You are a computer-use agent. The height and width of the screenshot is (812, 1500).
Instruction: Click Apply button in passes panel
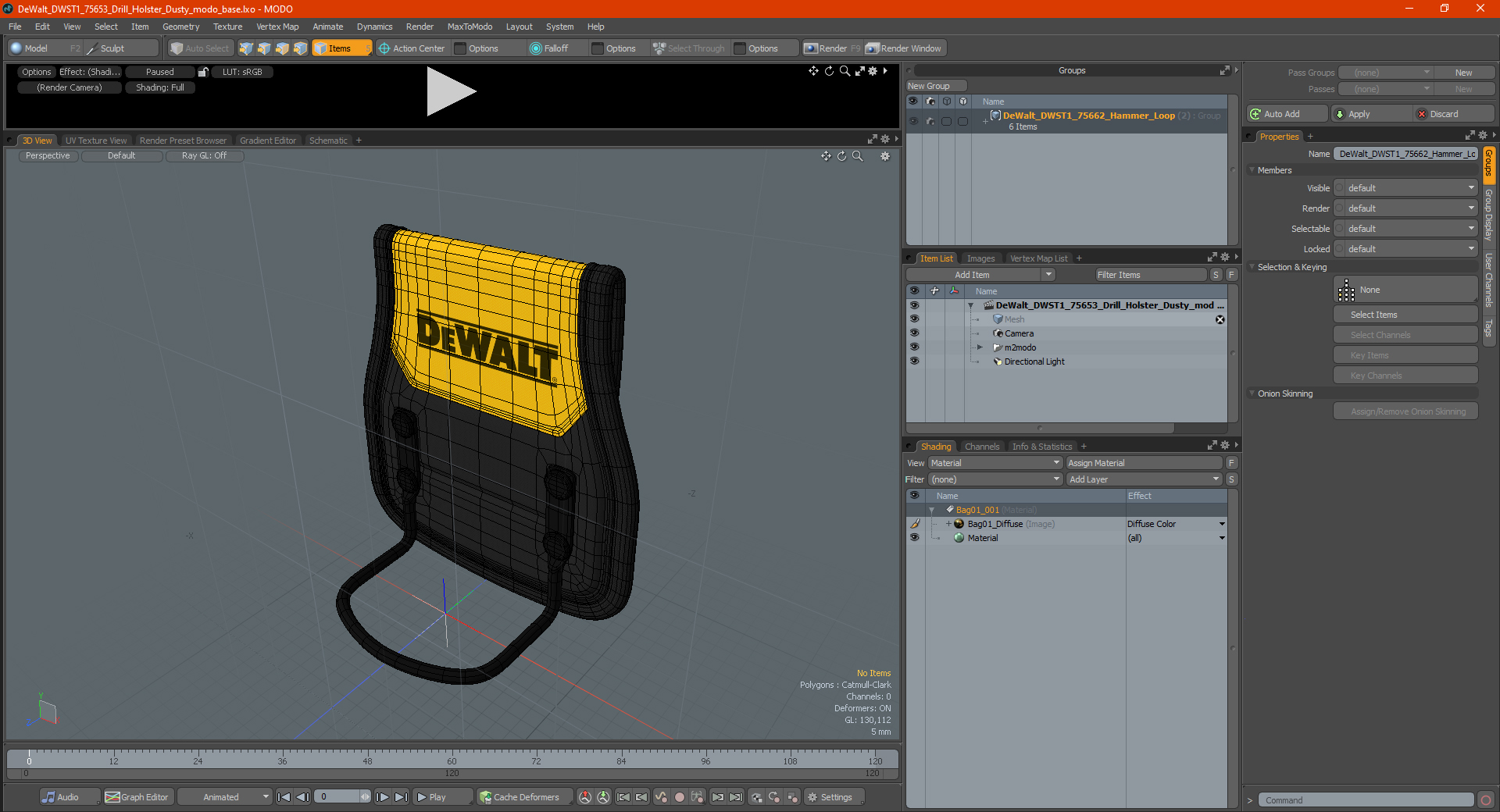click(x=1372, y=114)
